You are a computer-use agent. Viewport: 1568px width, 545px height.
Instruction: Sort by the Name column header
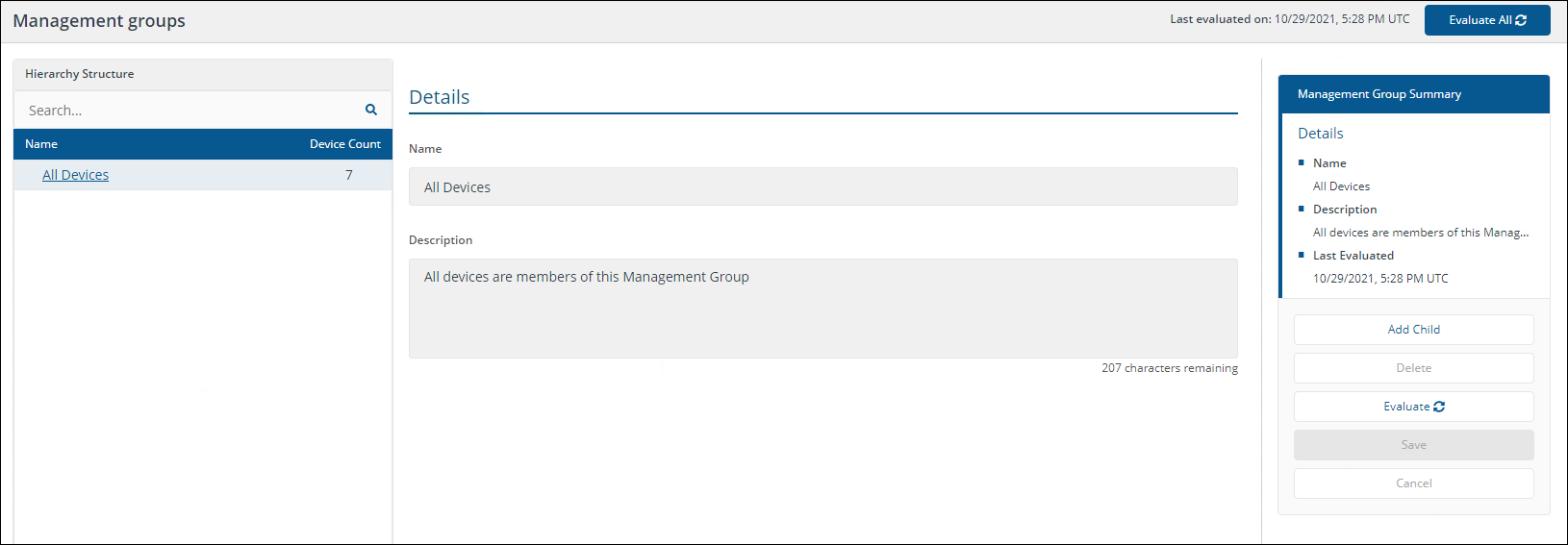[41, 144]
